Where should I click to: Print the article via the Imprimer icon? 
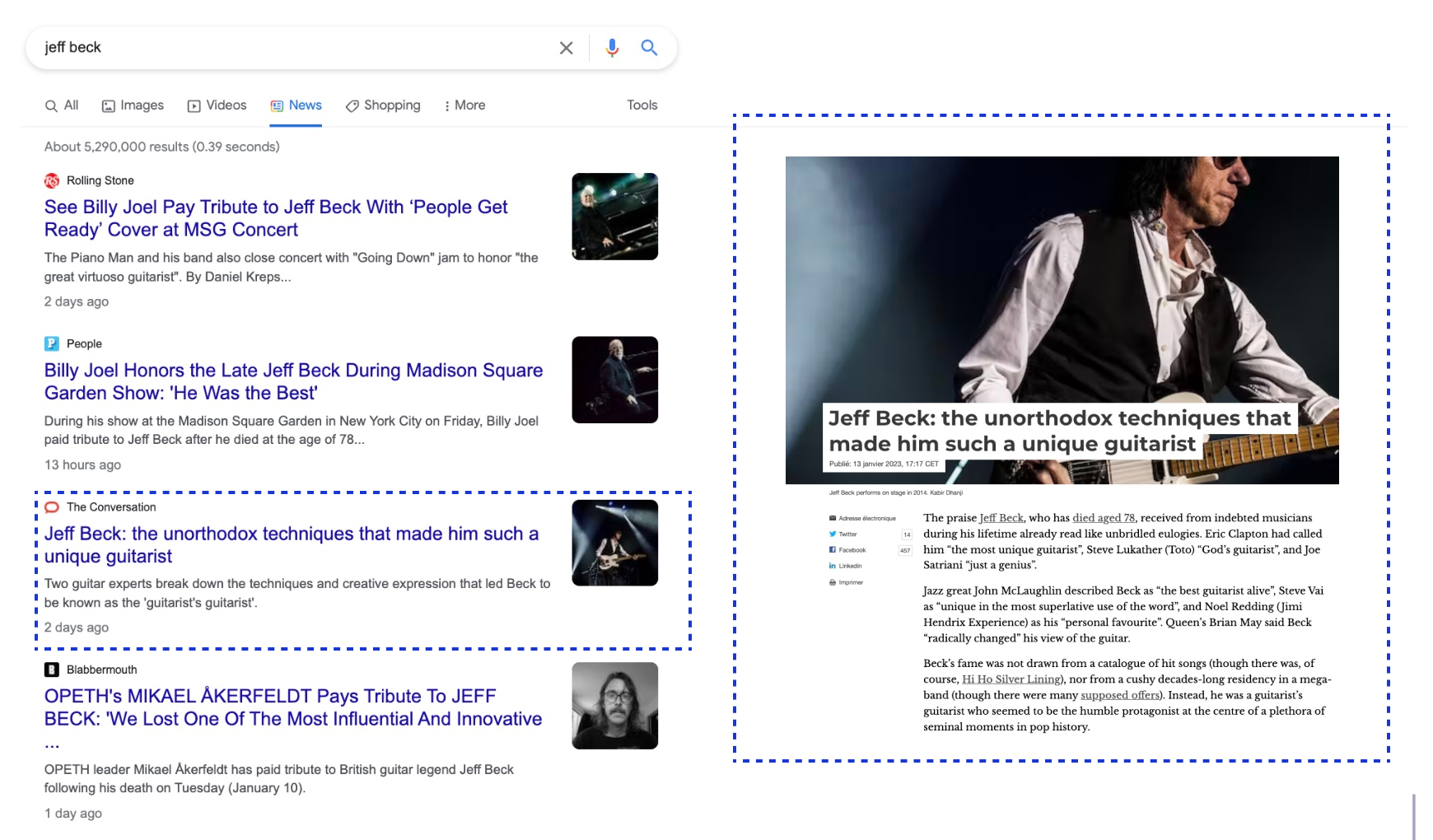click(833, 582)
